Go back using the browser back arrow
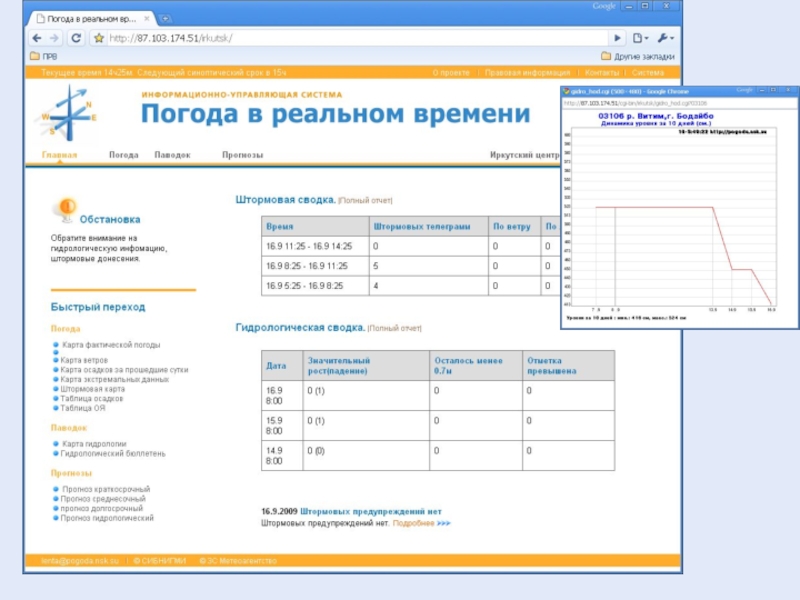This screenshot has width=800, height=600. pos(37,38)
